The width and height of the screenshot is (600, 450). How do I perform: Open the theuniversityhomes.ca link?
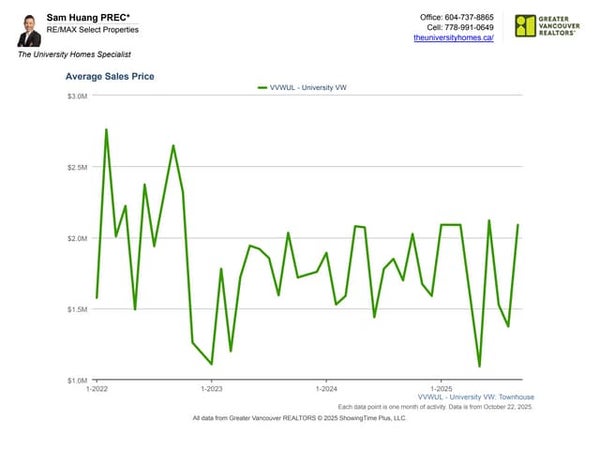454,37
